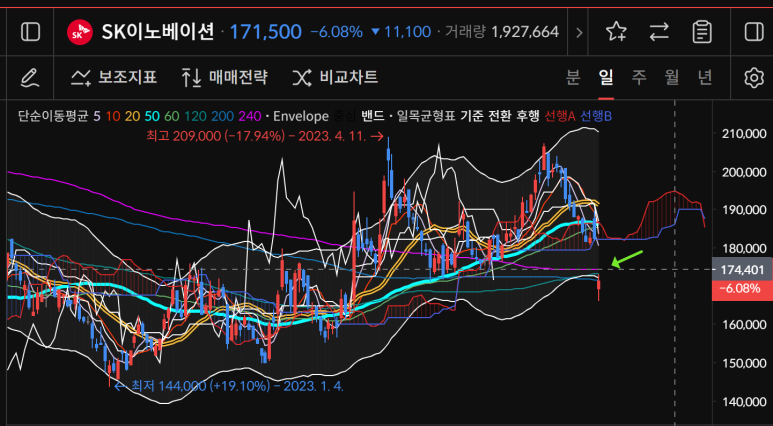Viewport: 773px width, 426px height.
Task: Toggle the 200-day moving average legend
Action: [221, 116]
